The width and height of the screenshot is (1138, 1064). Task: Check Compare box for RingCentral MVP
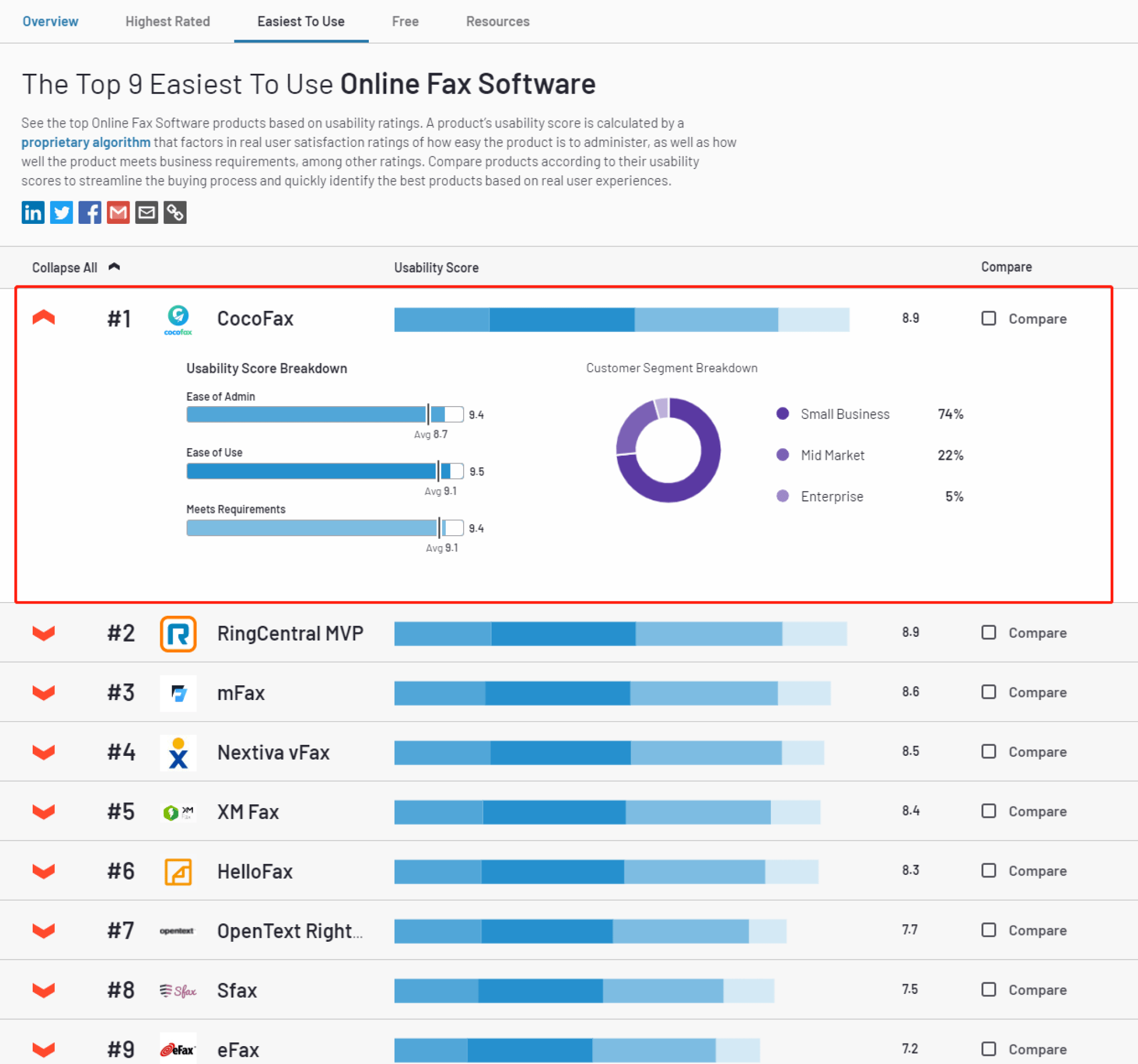(x=988, y=633)
